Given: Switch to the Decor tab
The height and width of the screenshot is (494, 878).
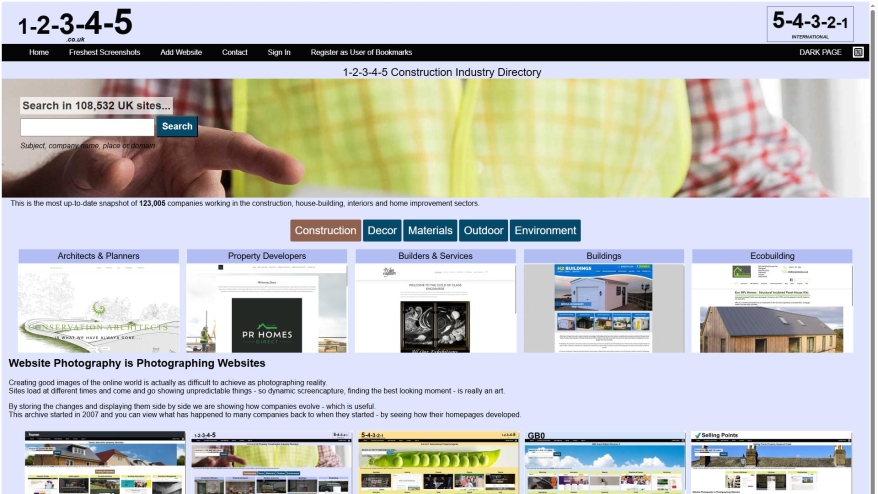Looking at the screenshot, I should [x=382, y=231].
